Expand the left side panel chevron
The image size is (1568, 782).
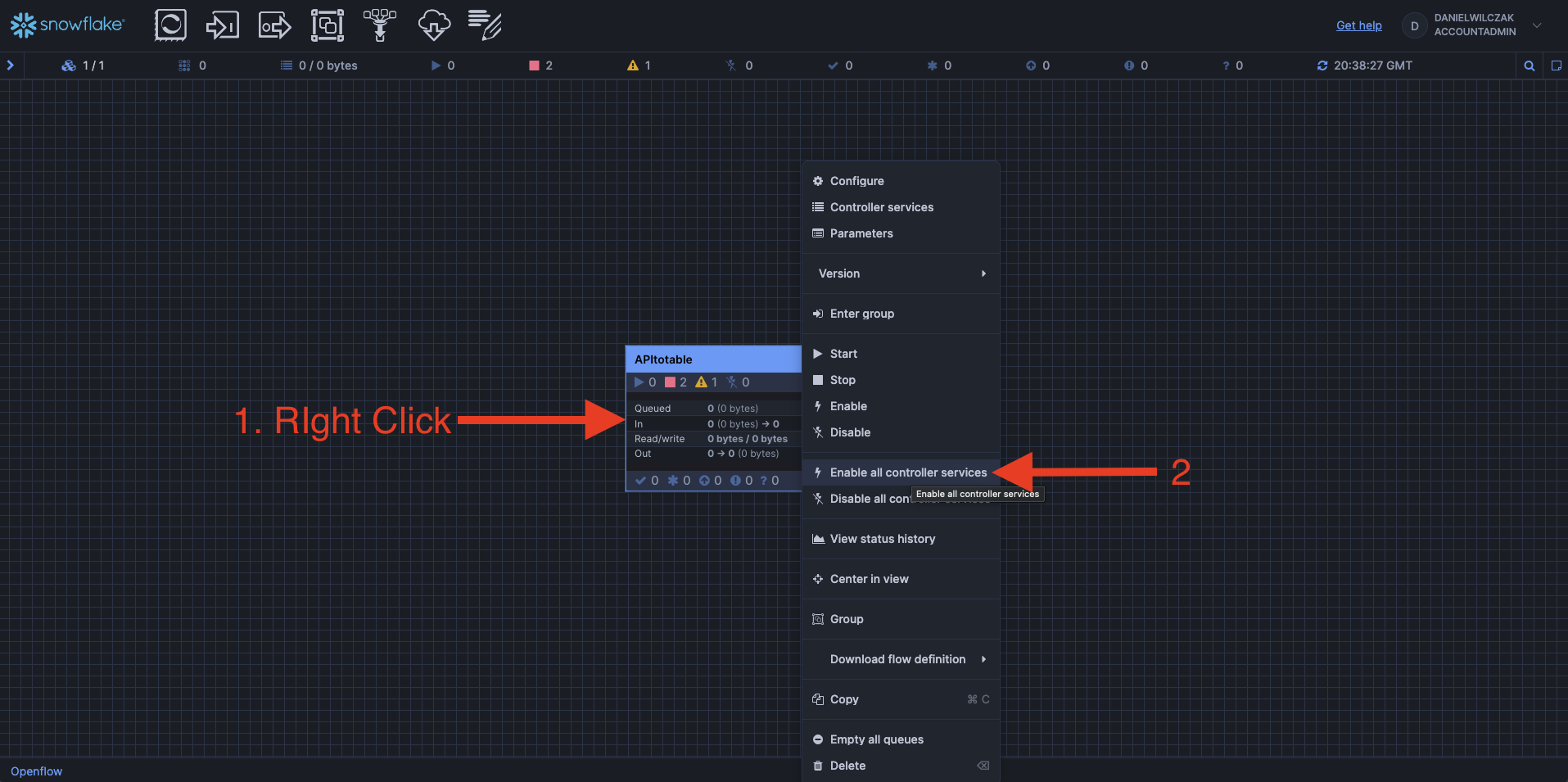(x=11, y=66)
